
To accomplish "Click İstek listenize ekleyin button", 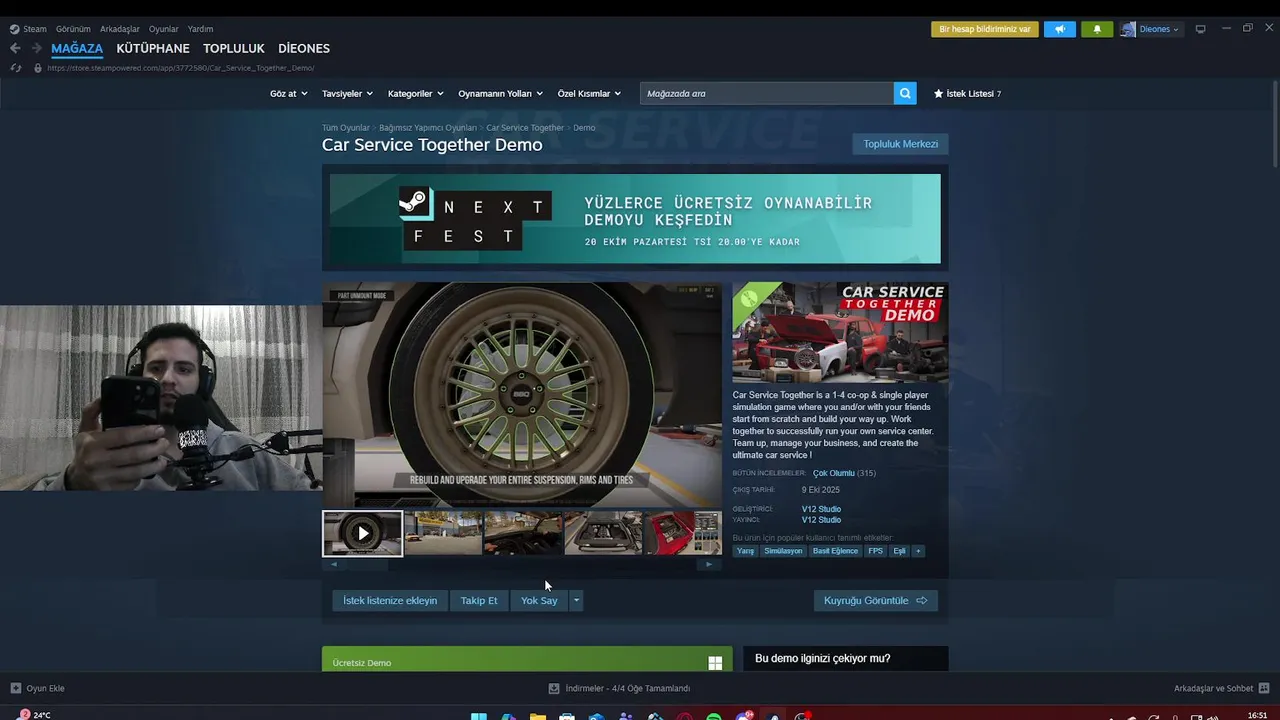I will 390,600.
